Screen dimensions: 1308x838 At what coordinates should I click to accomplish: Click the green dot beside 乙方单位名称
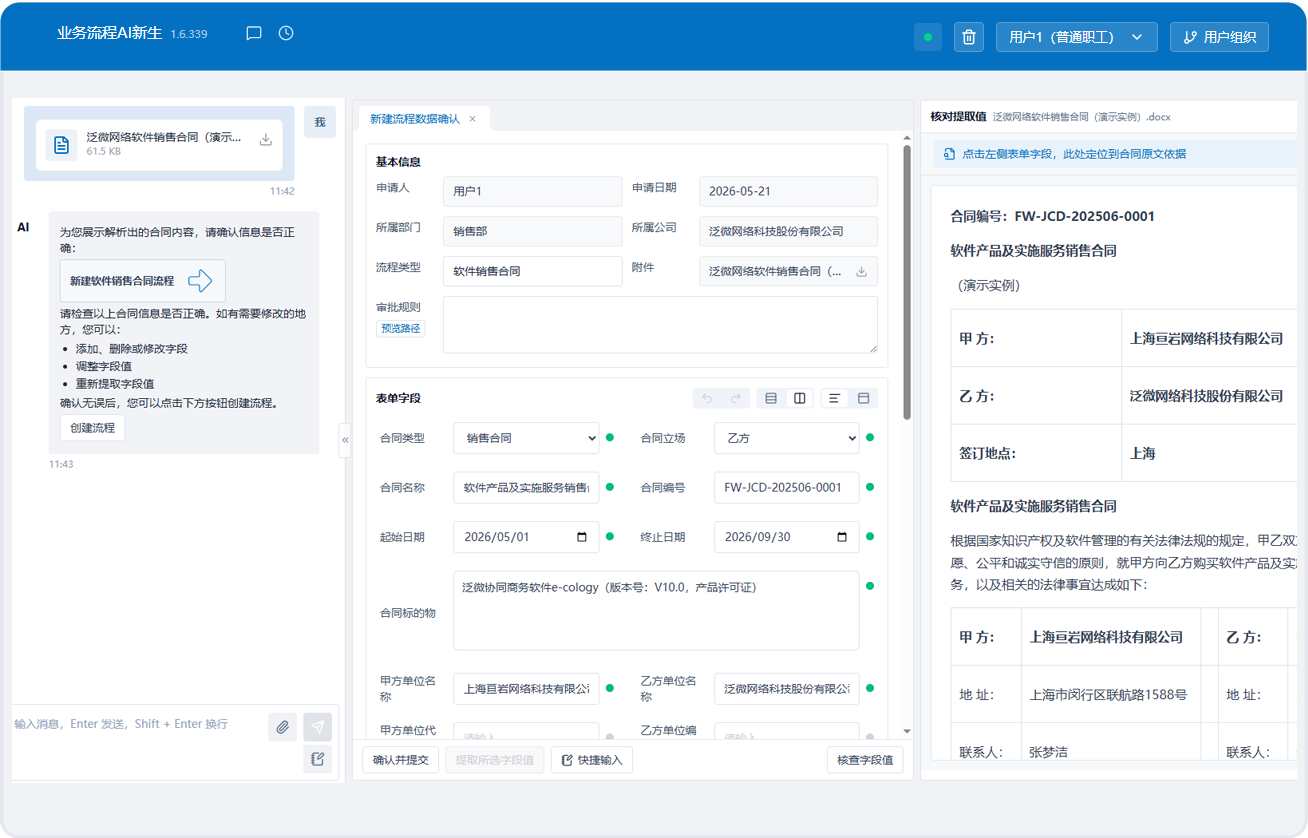870,688
